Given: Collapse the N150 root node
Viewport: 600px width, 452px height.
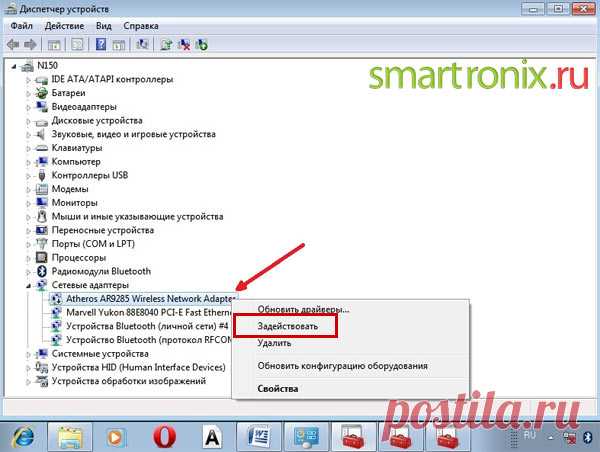Looking at the screenshot, I should tap(14, 67).
